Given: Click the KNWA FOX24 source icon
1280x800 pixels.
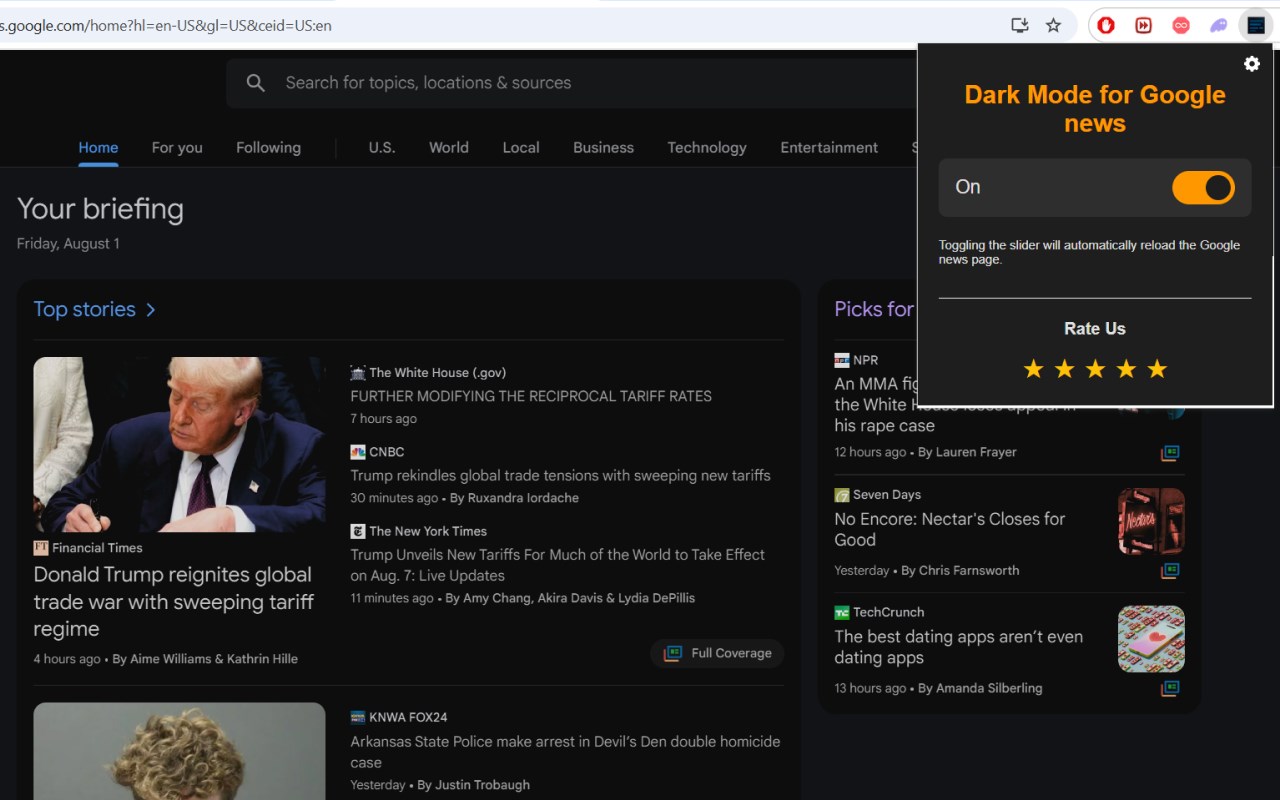Looking at the screenshot, I should point(358,717).
